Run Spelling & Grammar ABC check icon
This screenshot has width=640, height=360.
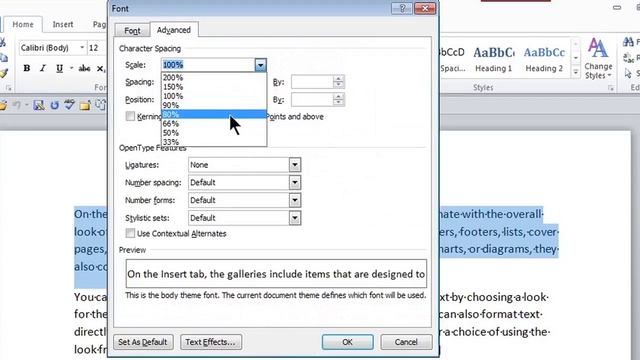[x=69, y=105]
